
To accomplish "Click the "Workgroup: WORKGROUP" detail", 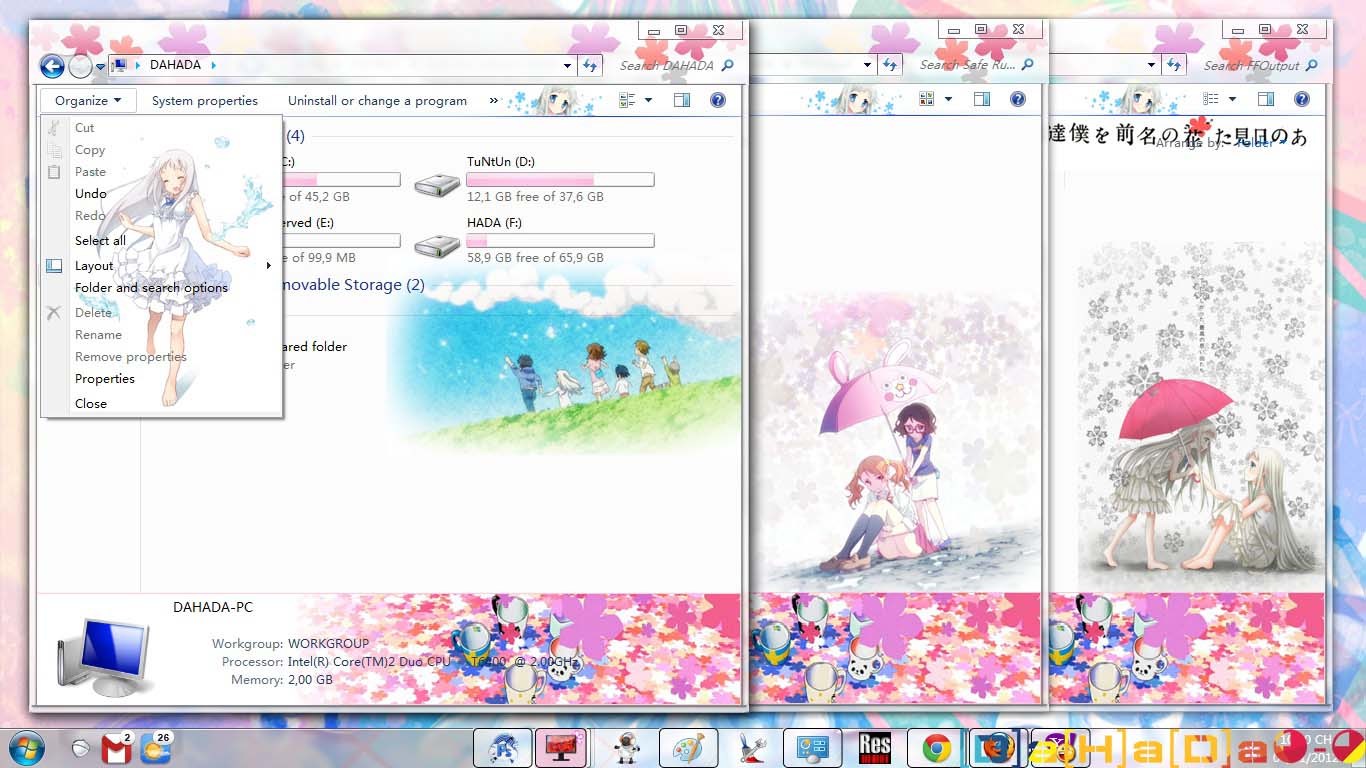I will point(290,644).
